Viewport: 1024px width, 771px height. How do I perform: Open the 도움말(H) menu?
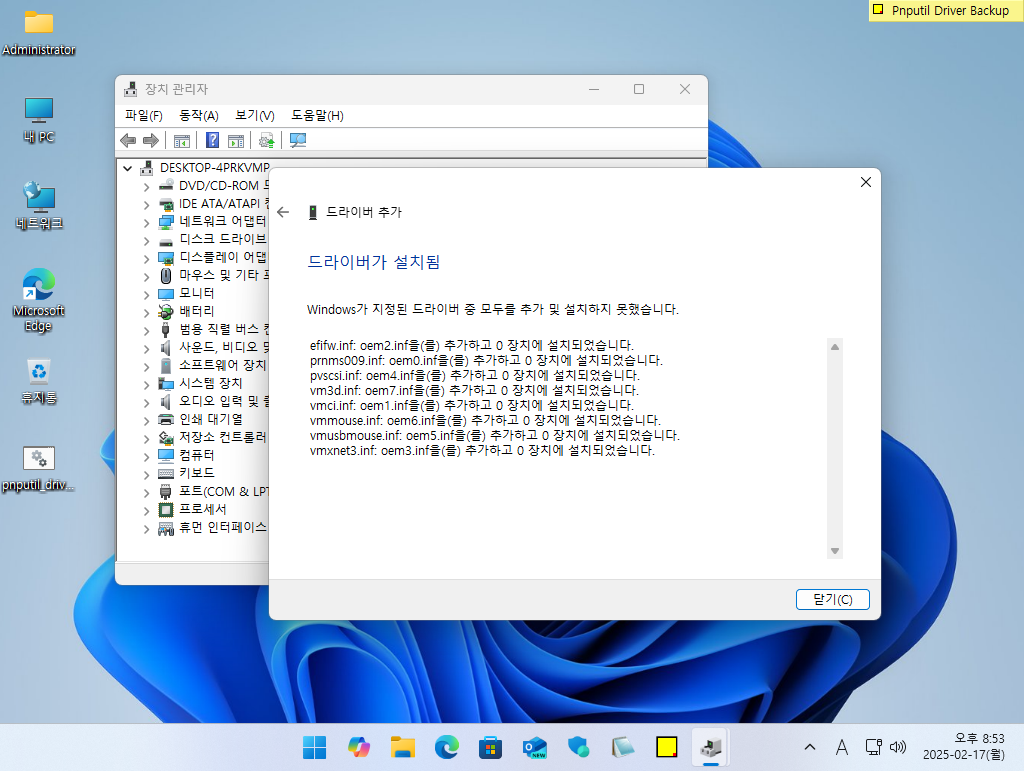(x=317, y=116)
